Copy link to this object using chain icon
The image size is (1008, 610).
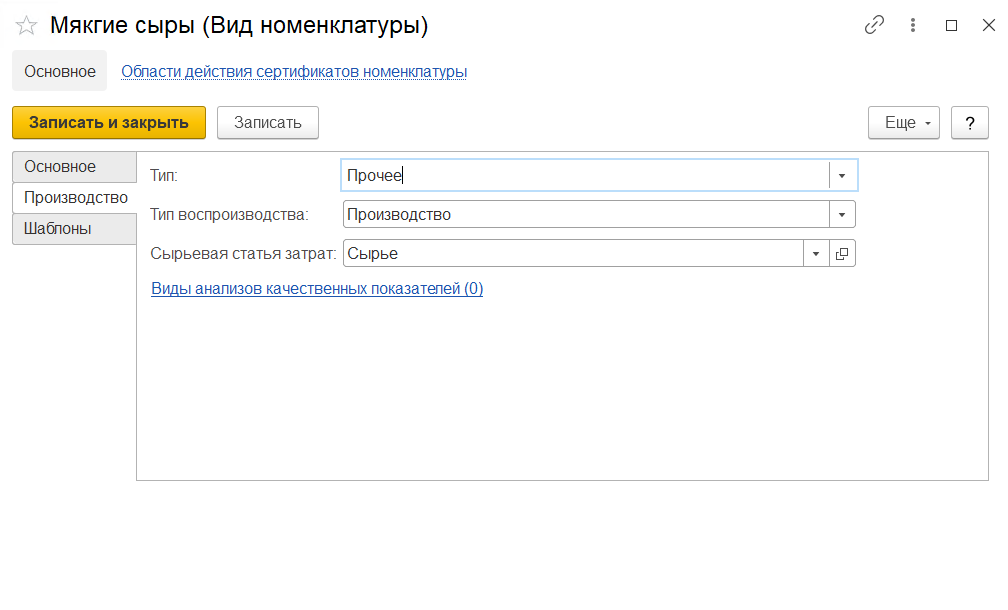pos(874,26)
